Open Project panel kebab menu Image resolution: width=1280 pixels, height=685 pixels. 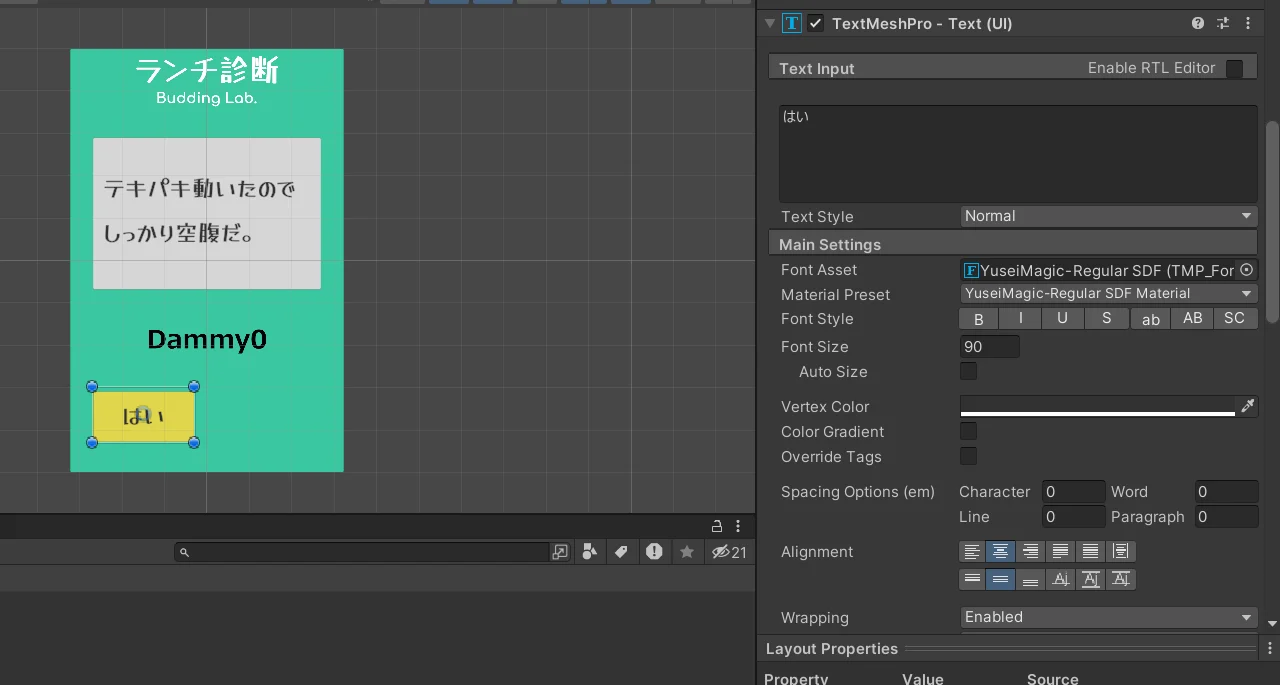point(738,526)
